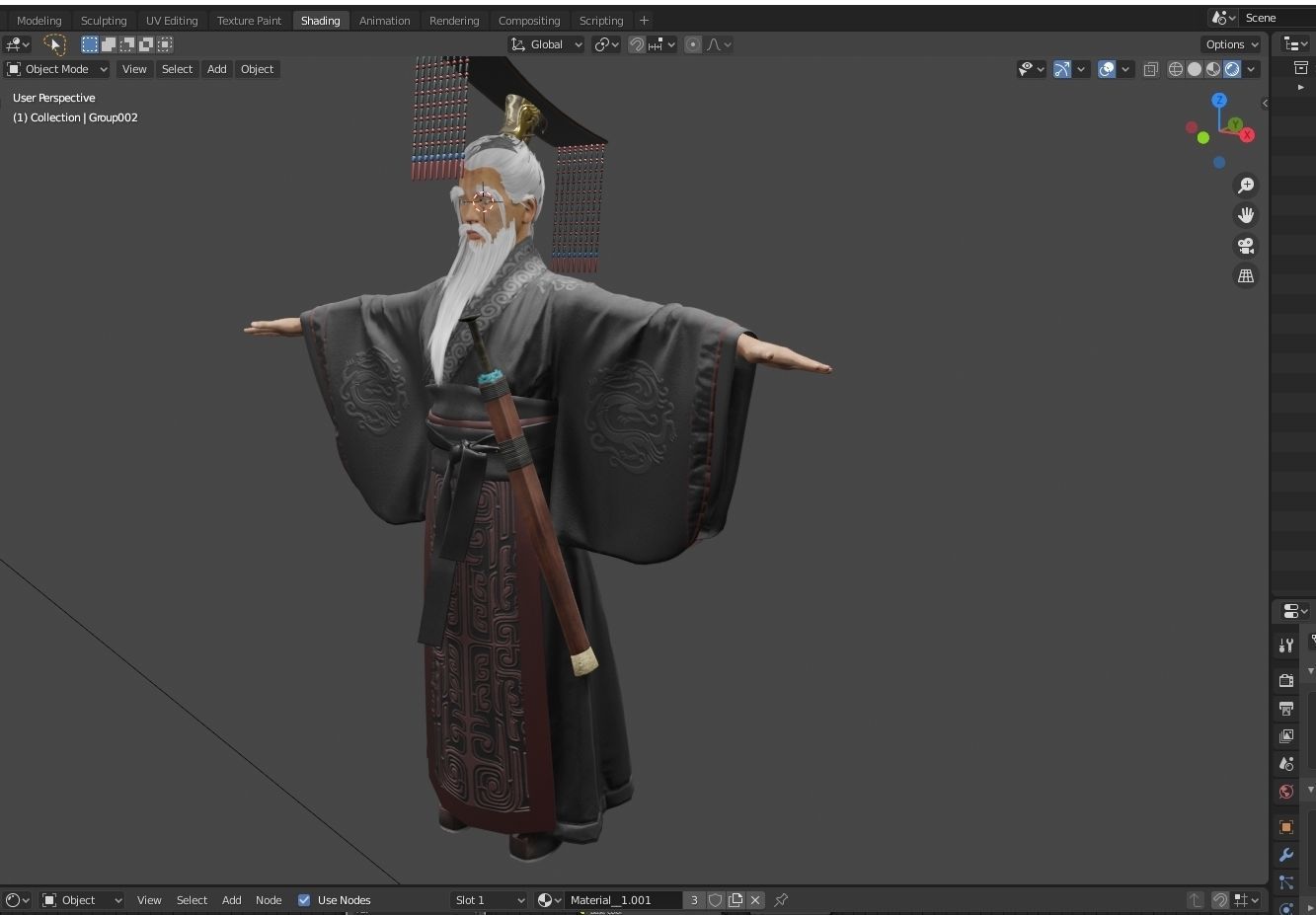Switch to the Texture Paint workspace tab
Viewport: 1316px width, 915px height.
click(249, 21)
